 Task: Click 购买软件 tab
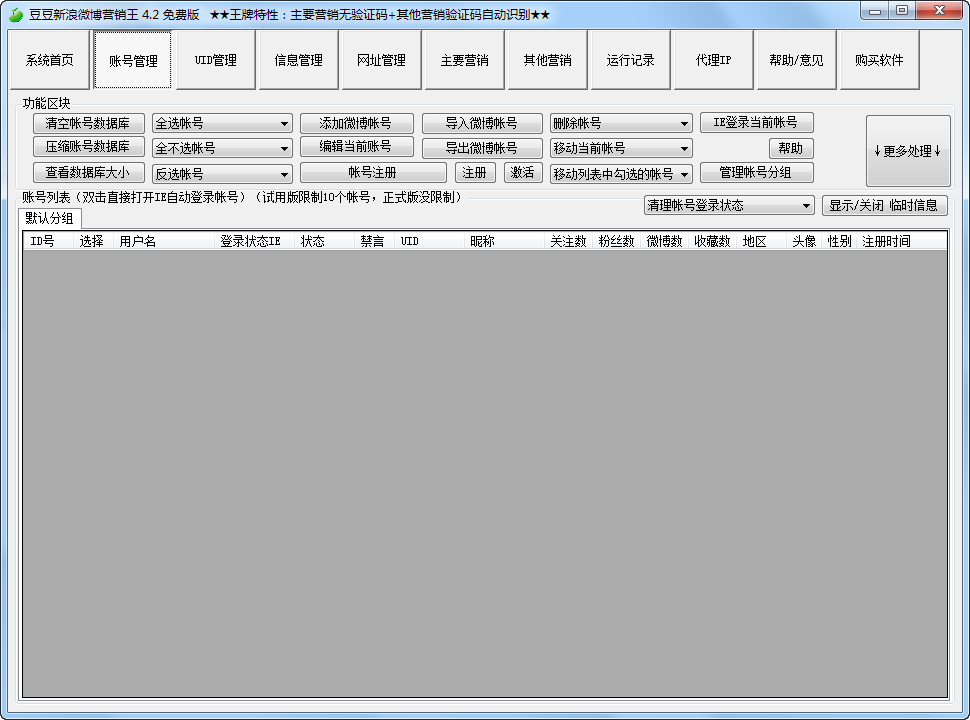[878, 60]
